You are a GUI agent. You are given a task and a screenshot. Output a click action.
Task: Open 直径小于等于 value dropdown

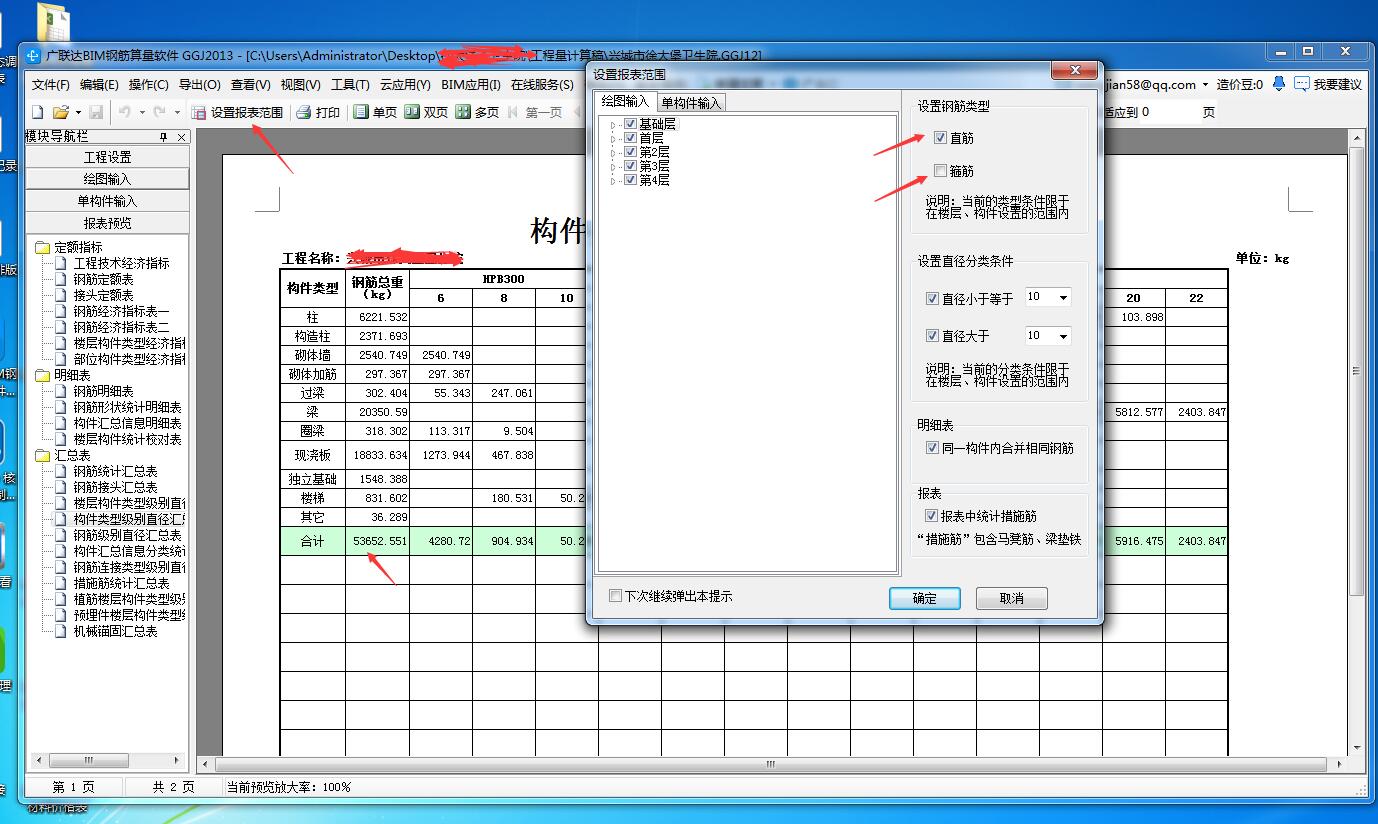click(1062, 298)
